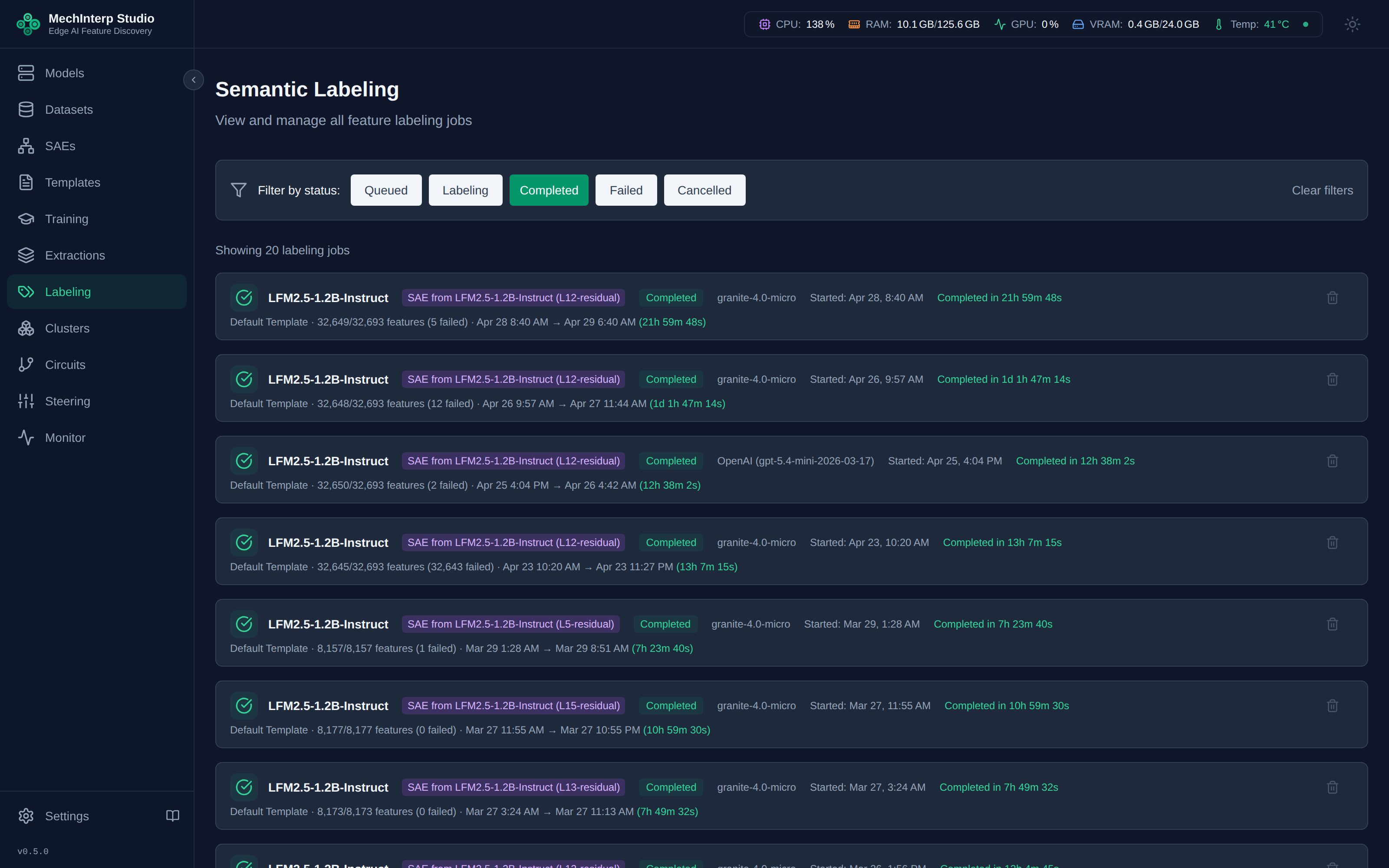Click the green connection status dot
Viewport: 1389px width, 868px height.
(1305, 24)
